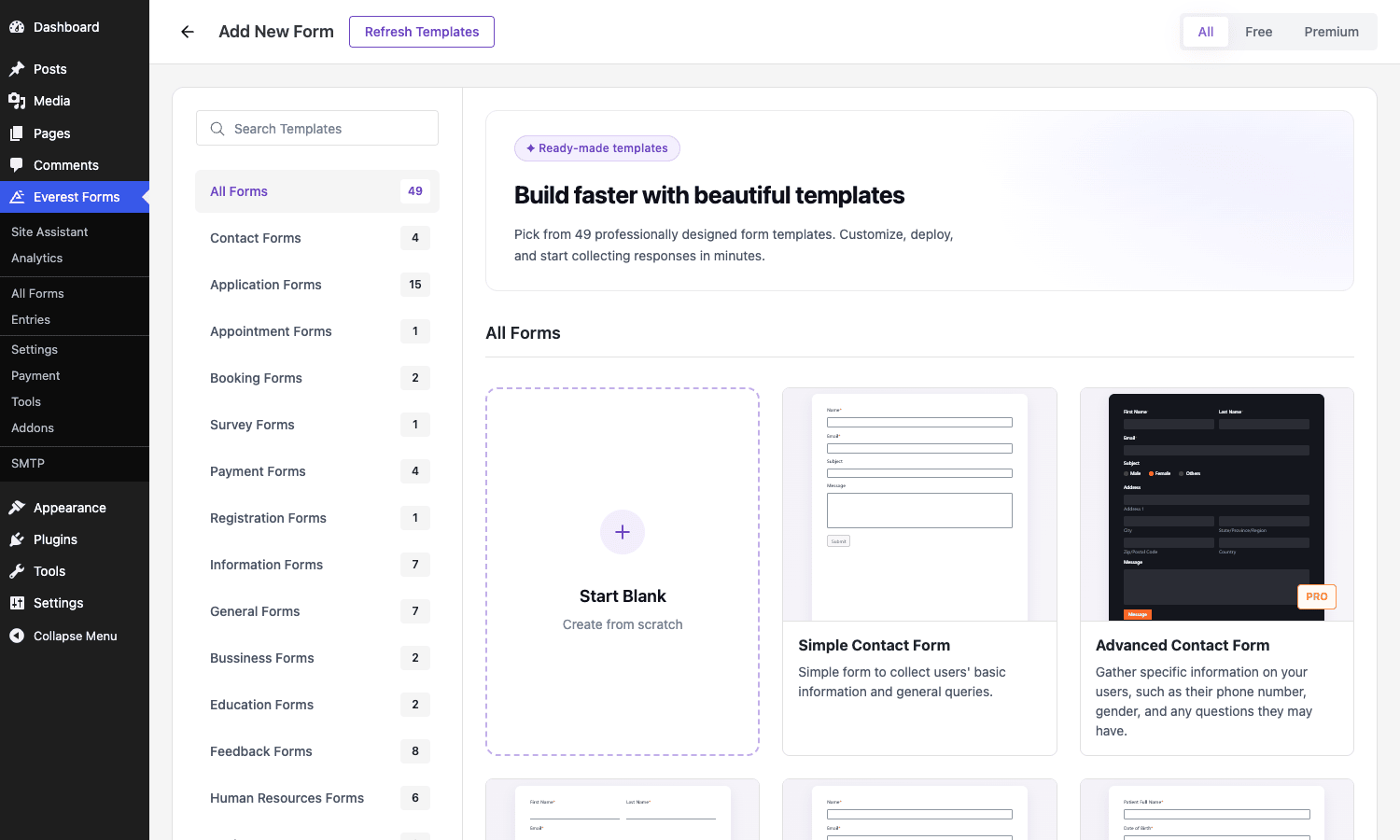Click the Plugins plug icon
Viewport: 1400px width, 840px height.
[17, 539]
